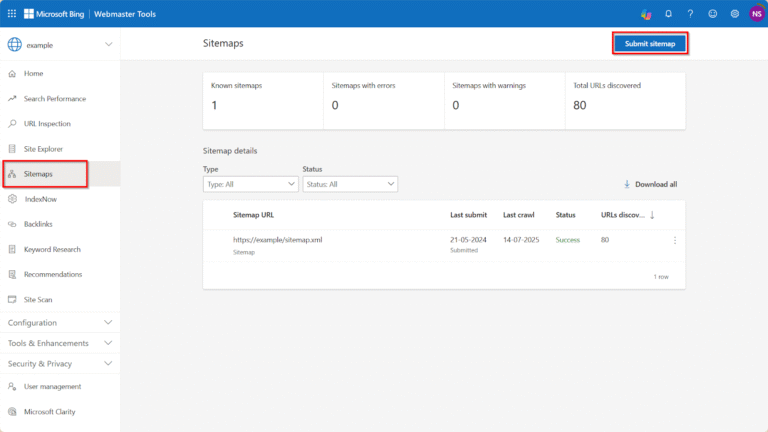768x432 pixels.
Task: Go to URL Inspection in sidebar
Action: pyautogui.click(x=47, y=124)
